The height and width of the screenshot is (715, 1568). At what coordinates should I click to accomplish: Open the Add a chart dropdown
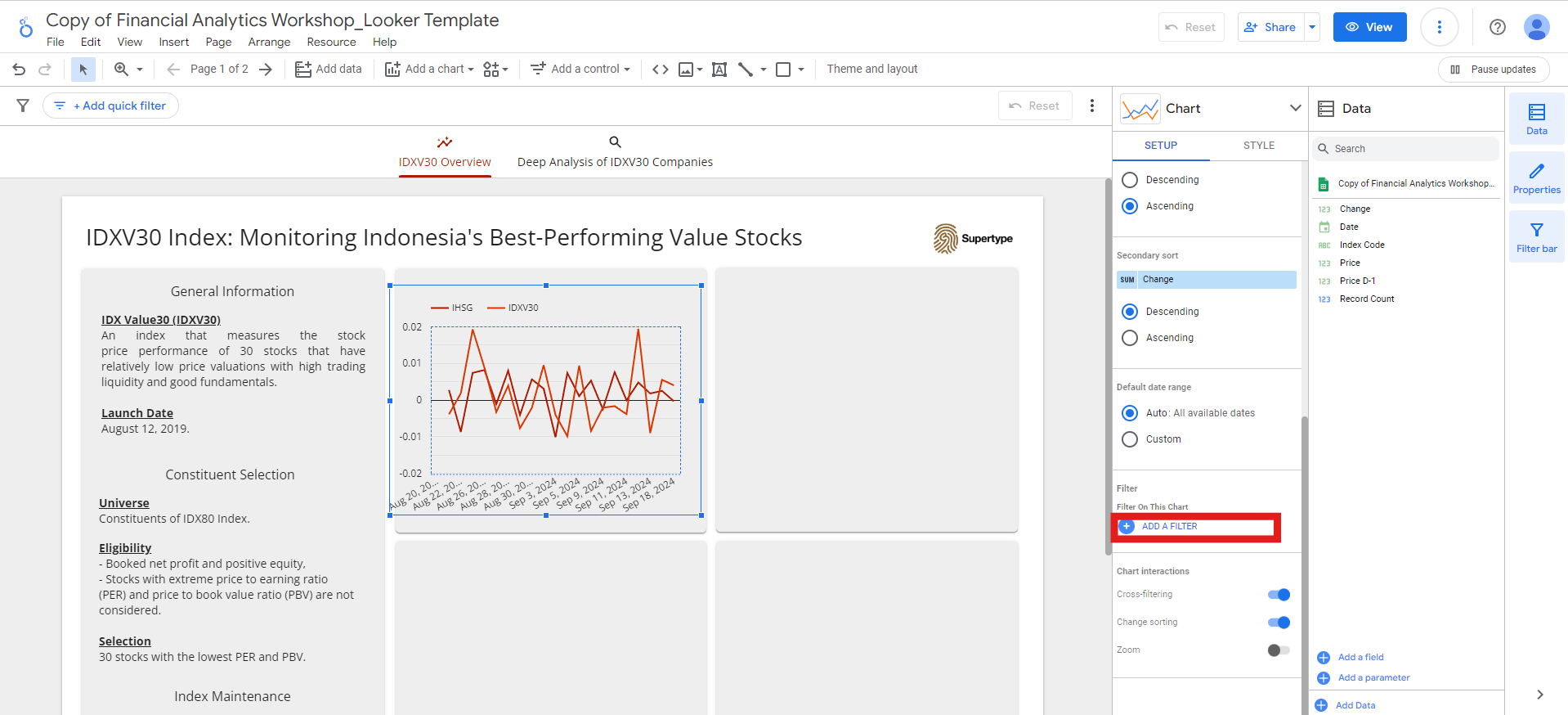point(429,70)
